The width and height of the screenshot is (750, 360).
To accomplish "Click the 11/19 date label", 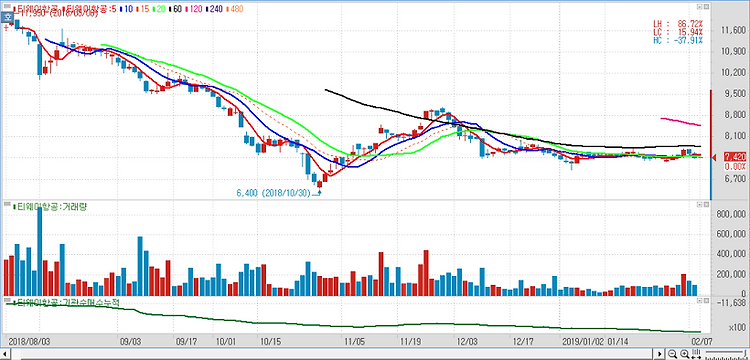I will 410,342.
